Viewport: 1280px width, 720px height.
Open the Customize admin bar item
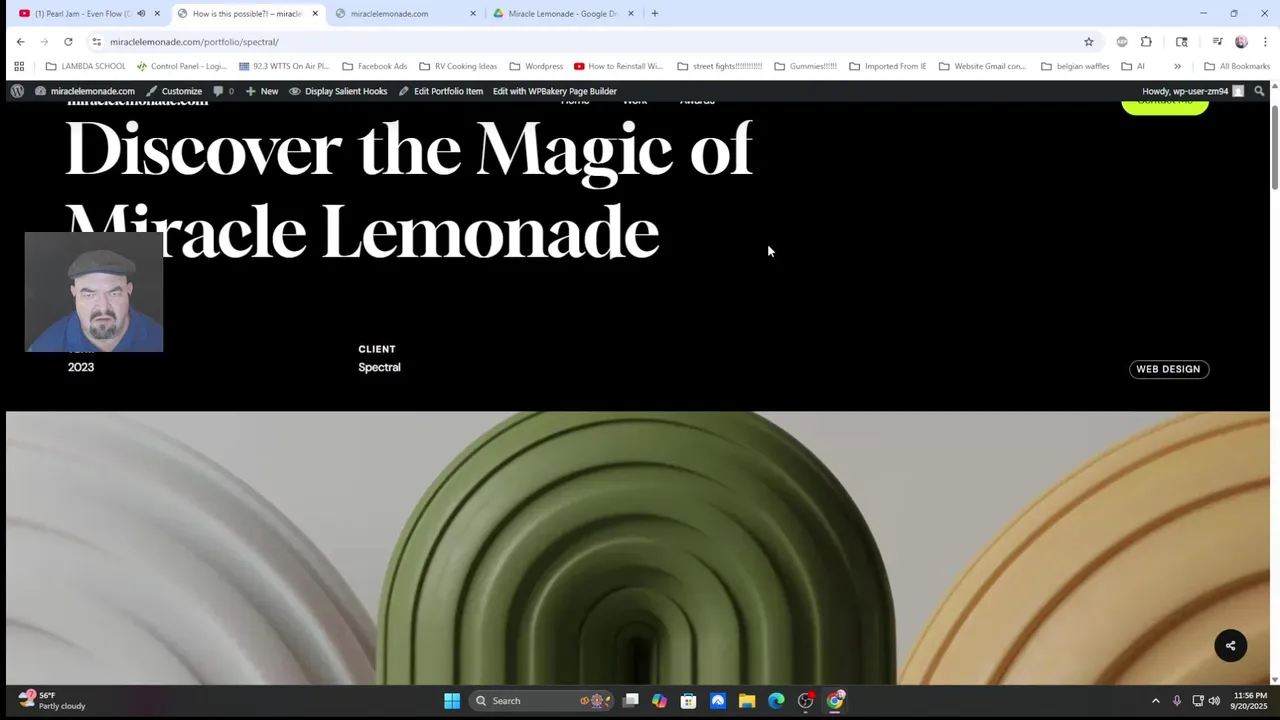coord(174,91)
